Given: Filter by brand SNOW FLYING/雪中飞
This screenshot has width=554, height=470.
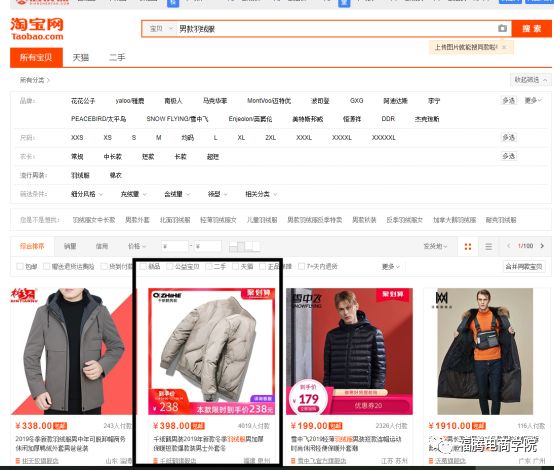Looking at the screenshot, I should click(177, 119).
